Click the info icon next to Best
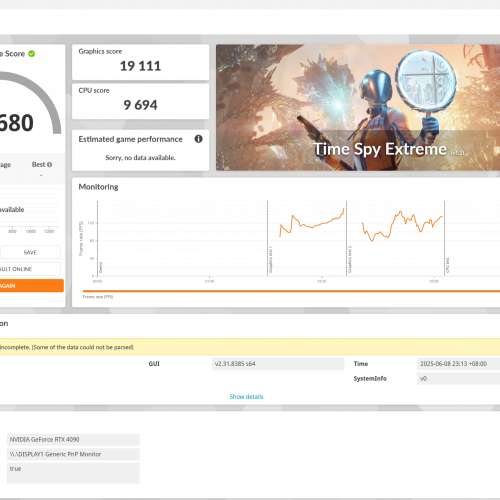This screenshot has height=500, width=500. click(x=49, y=164)
